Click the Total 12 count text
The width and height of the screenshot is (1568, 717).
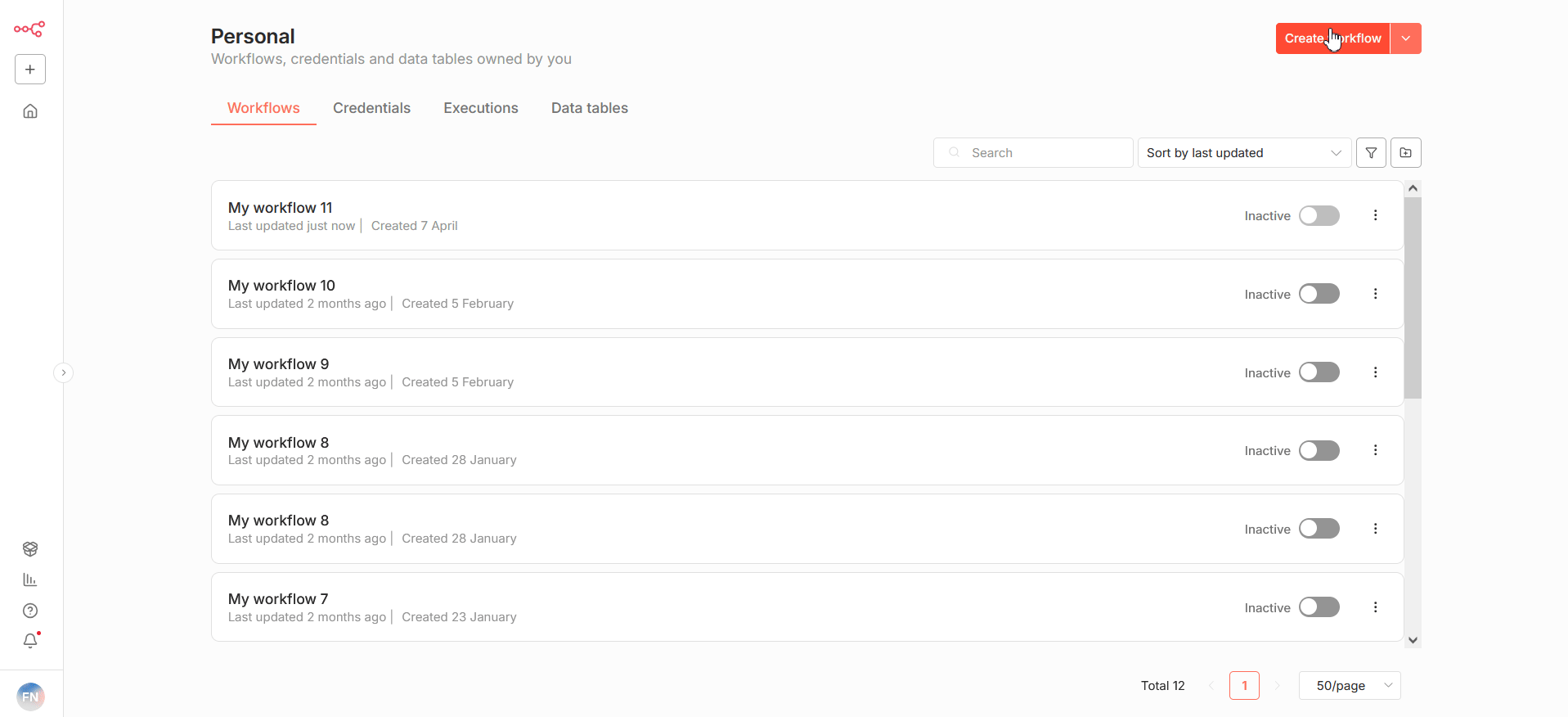1162,686
